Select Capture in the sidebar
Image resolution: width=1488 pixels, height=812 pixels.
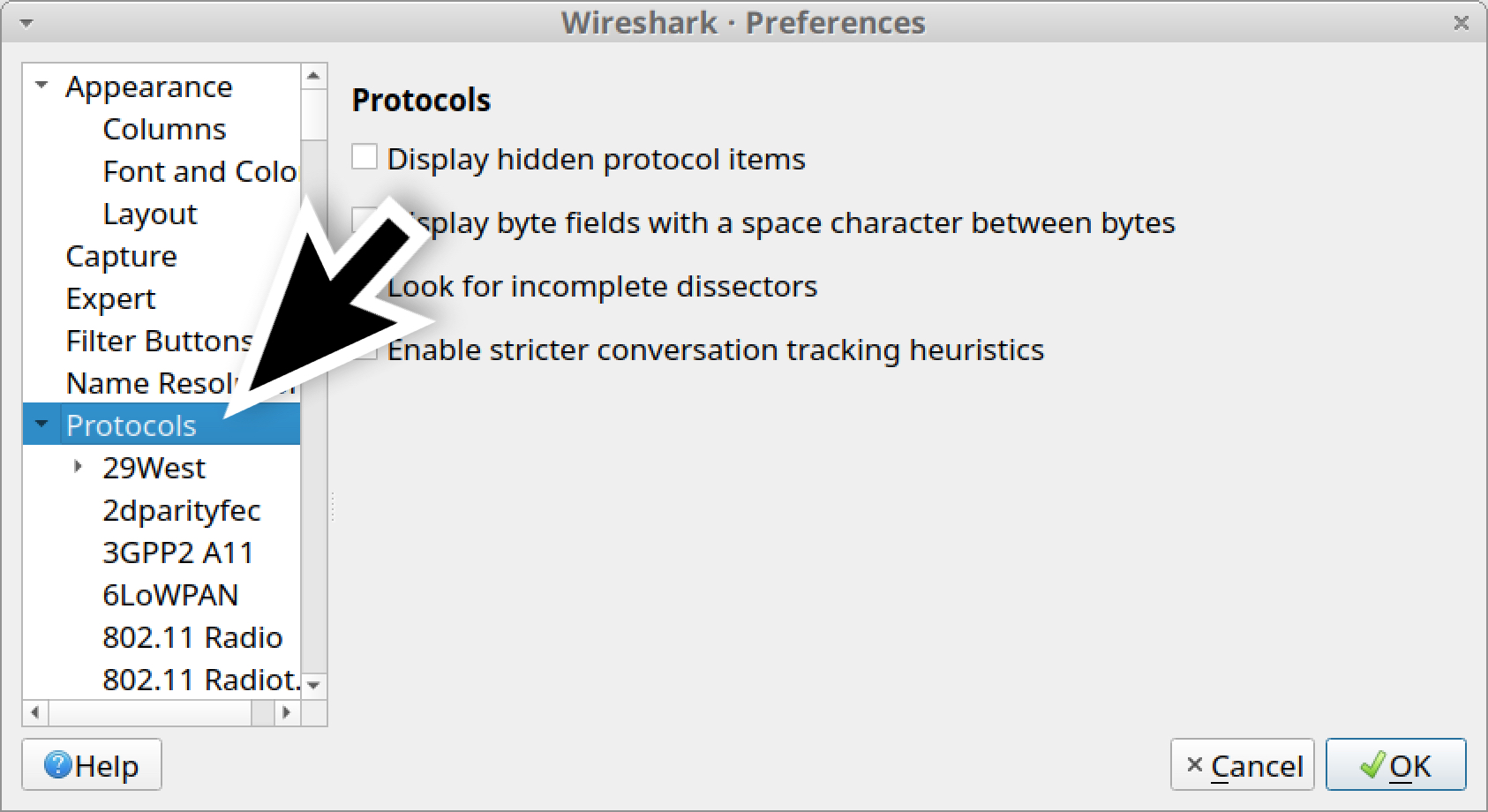[121, 256]
